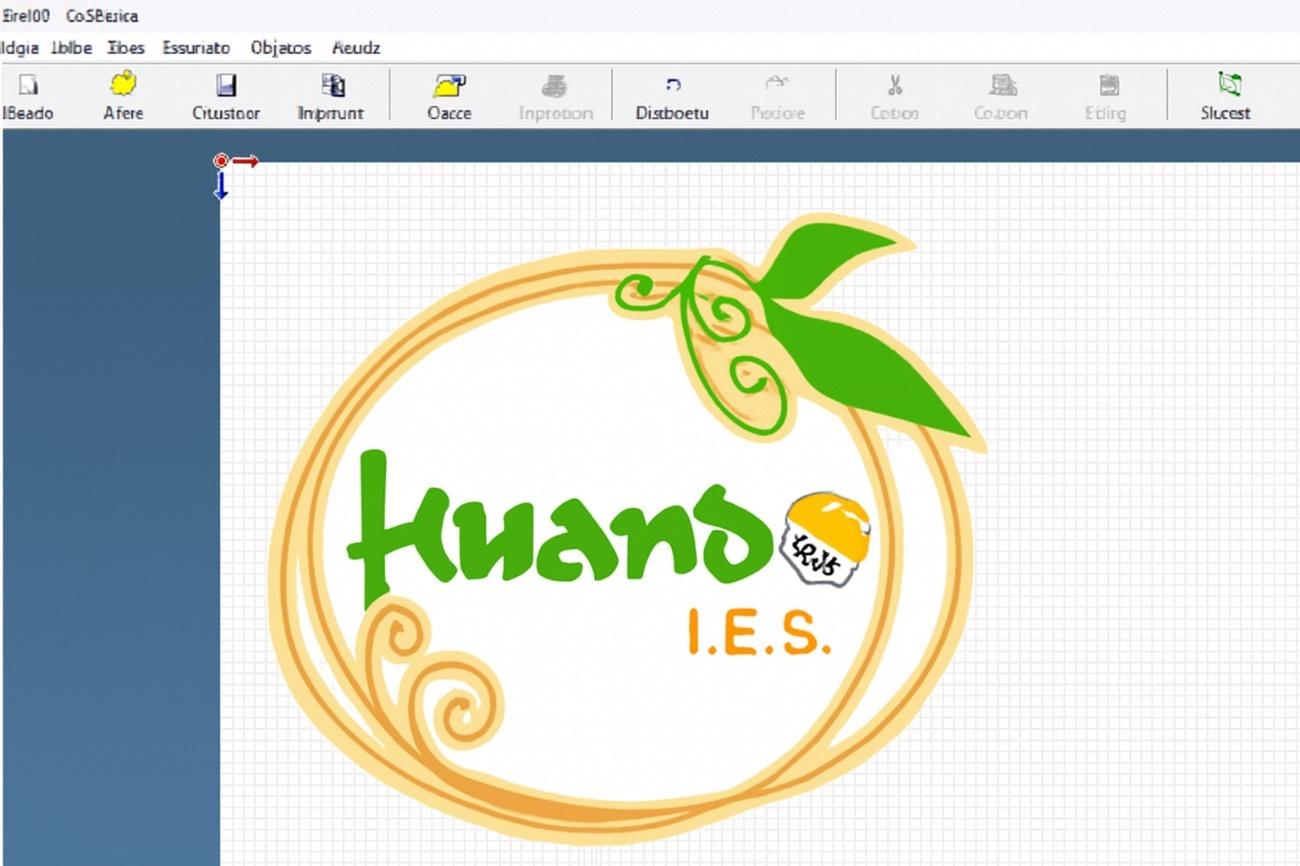Click the cupcake image in the logo

pyautogui.click(x=824, y=538)
